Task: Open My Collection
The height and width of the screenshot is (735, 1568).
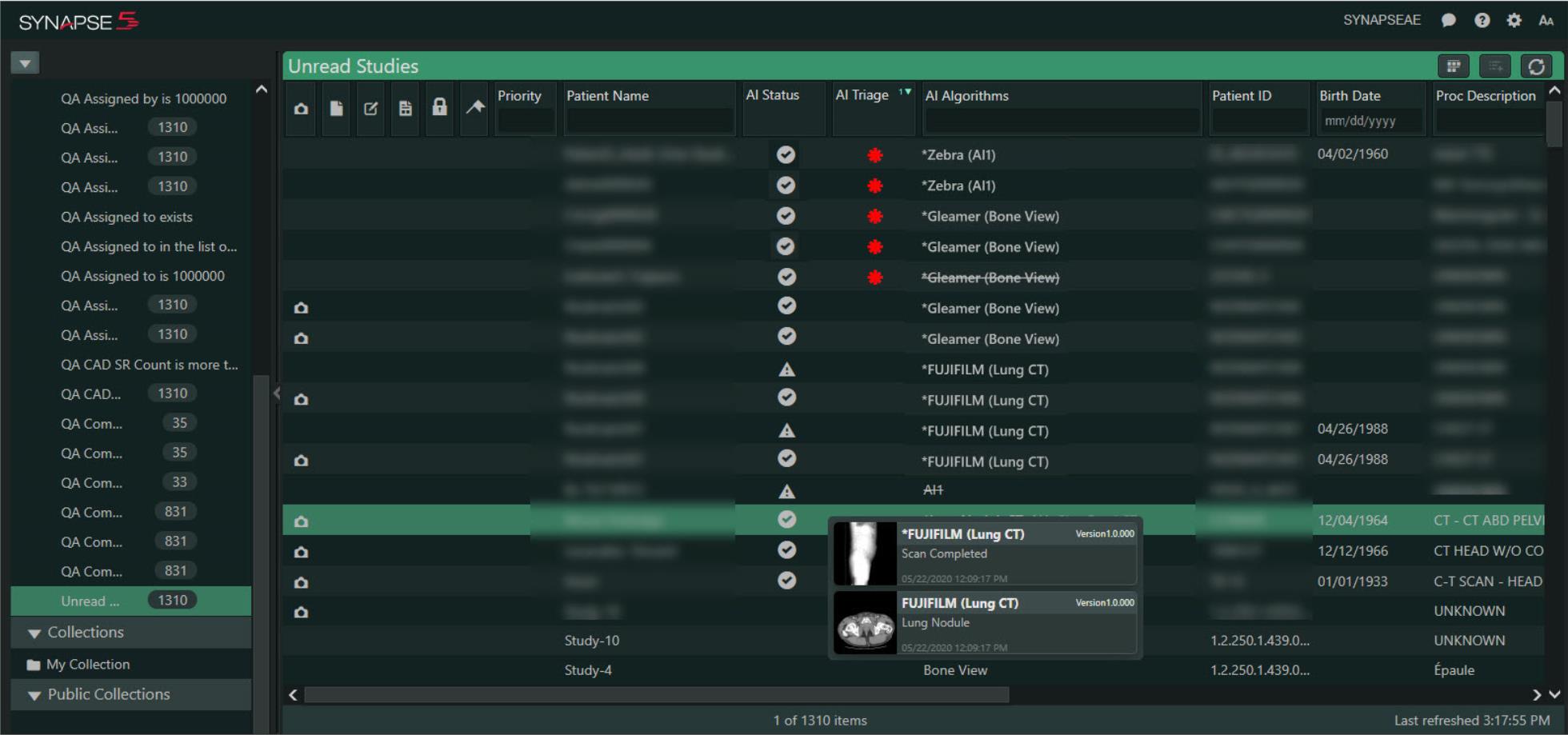Action: [88, 665]
